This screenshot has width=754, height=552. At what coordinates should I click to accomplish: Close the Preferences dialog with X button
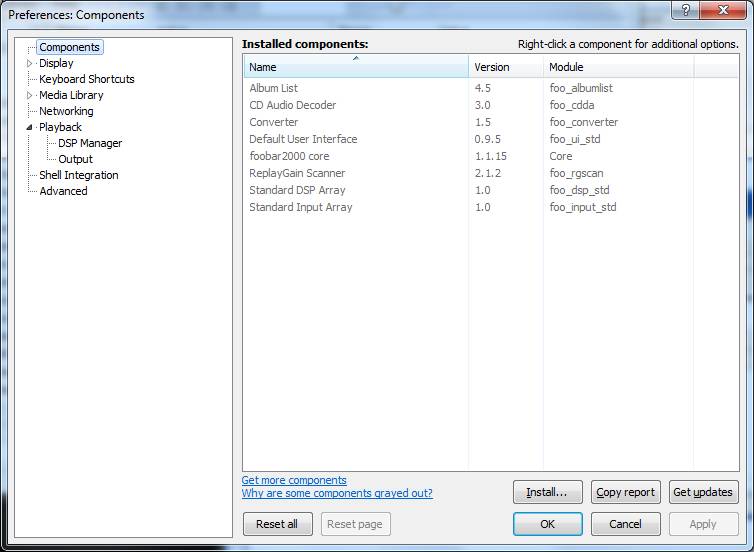(x=723, y=10)
